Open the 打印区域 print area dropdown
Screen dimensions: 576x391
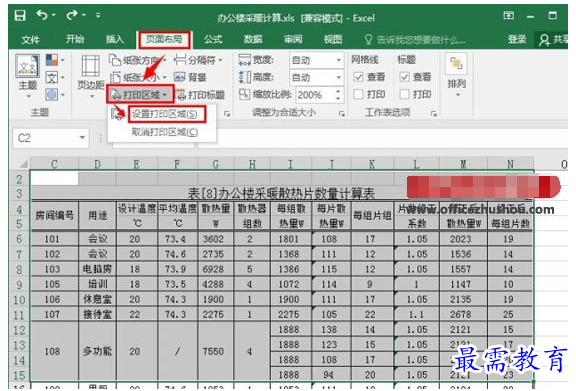[140, 95]
